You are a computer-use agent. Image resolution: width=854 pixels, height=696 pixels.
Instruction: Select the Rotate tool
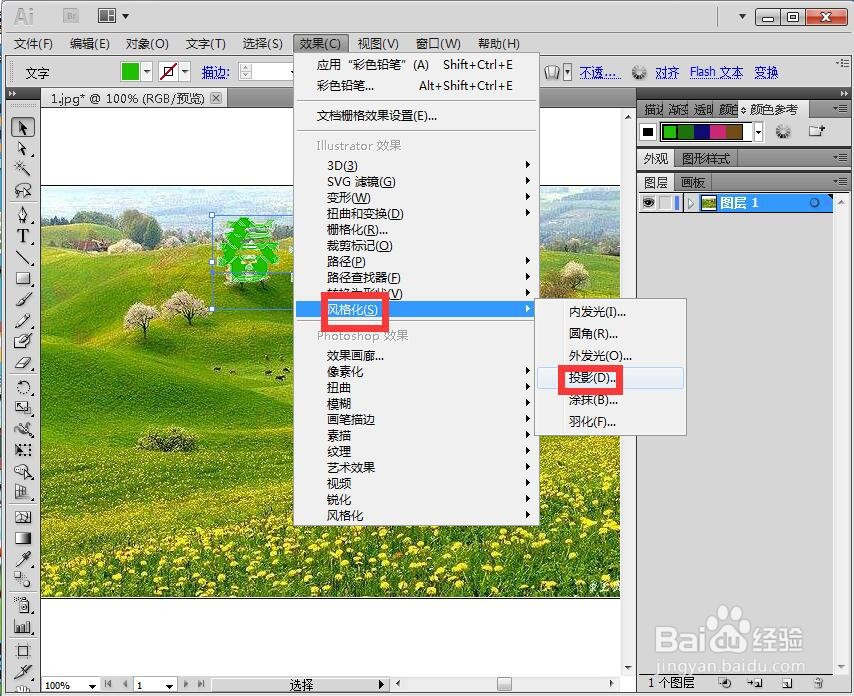click(x=23, y=387)
